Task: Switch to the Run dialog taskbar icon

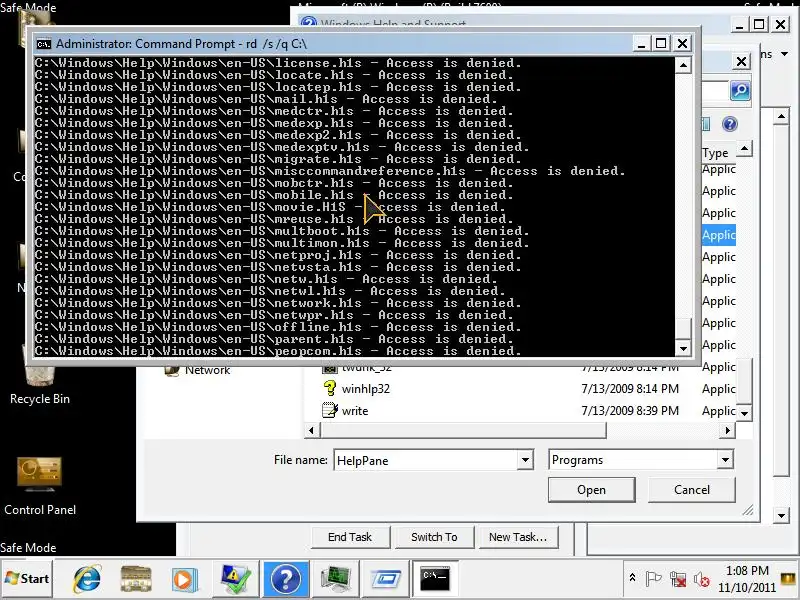Action: [x=385, y=579]
